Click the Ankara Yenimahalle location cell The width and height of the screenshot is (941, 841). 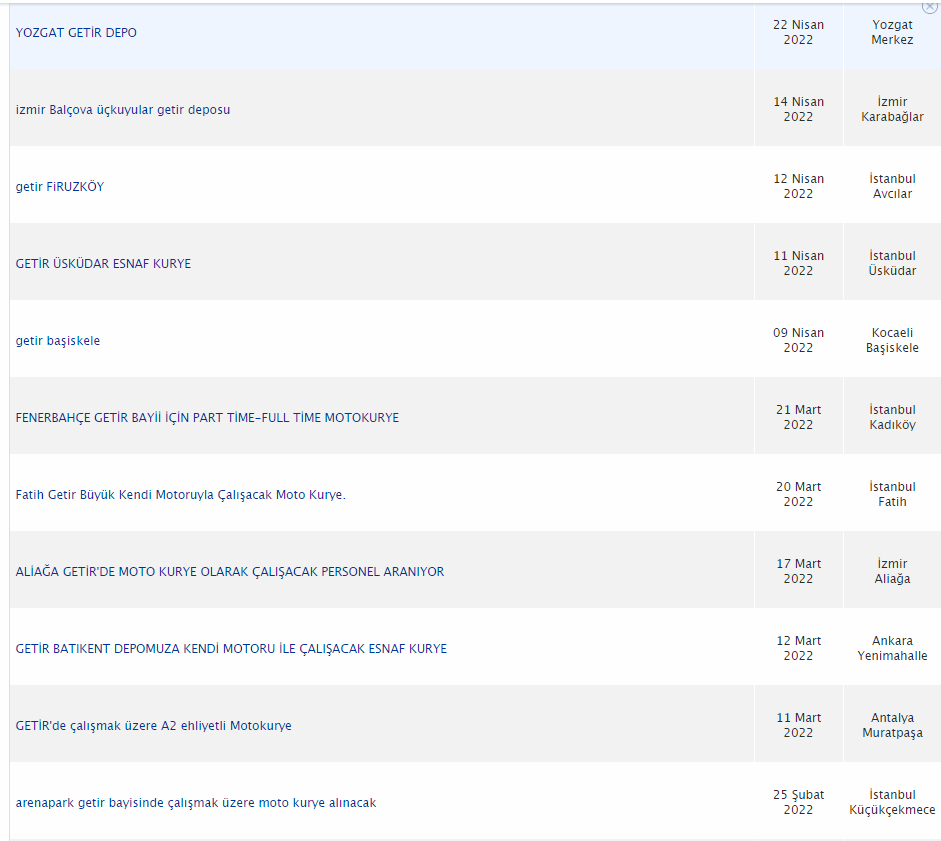pyautogui.click(x=892, y=648)
